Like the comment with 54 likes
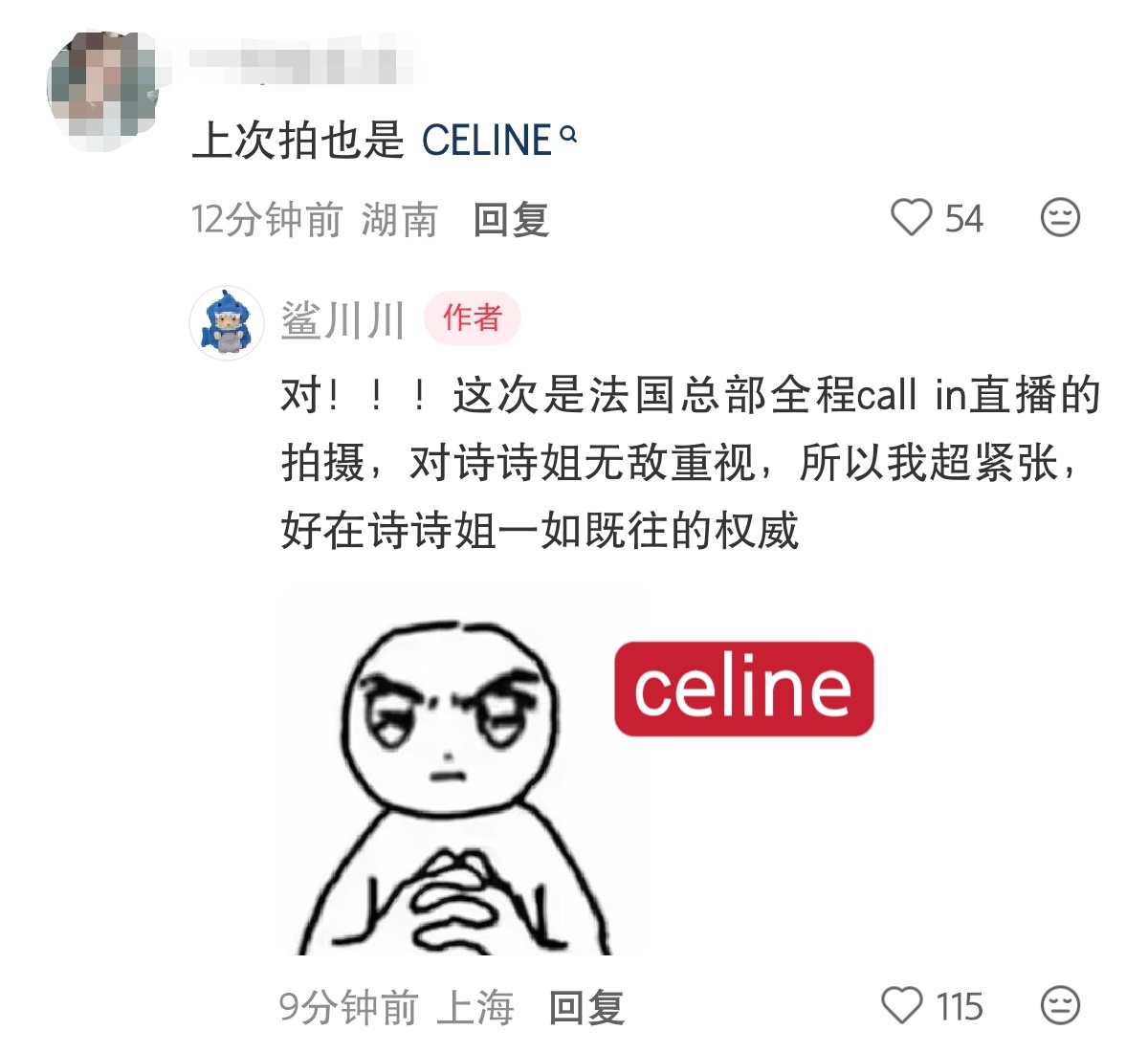Viewport: 1148px width, 1052px height. [x=911, y=218]
